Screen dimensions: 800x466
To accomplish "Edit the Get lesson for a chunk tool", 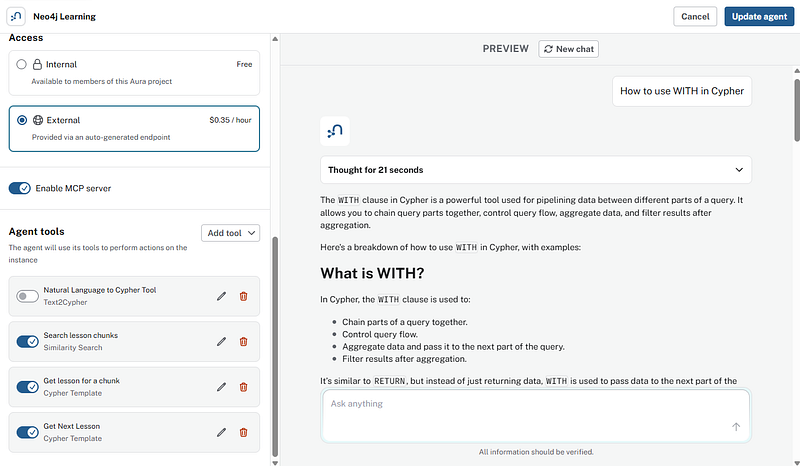I will [221, 387].
